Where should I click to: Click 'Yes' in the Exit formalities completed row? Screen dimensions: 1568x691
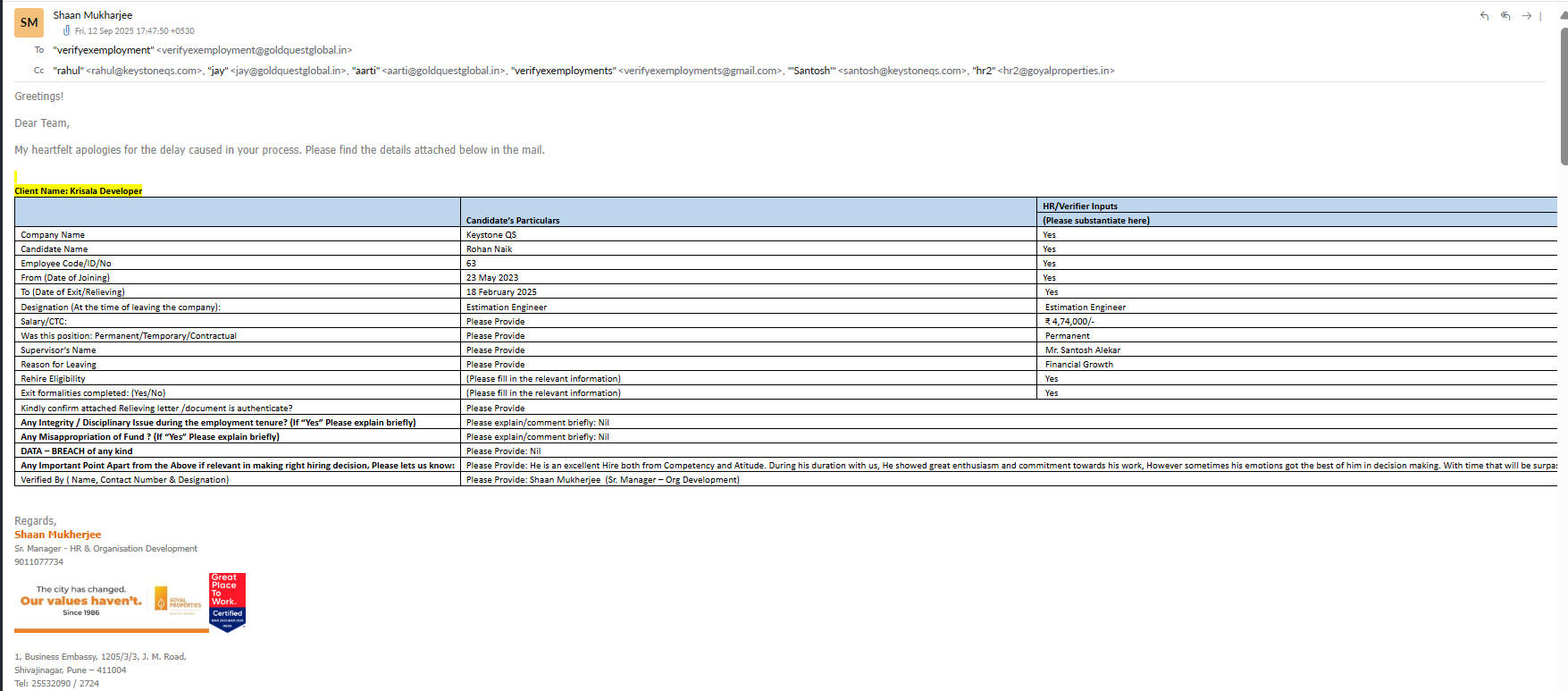[1052, 392]
